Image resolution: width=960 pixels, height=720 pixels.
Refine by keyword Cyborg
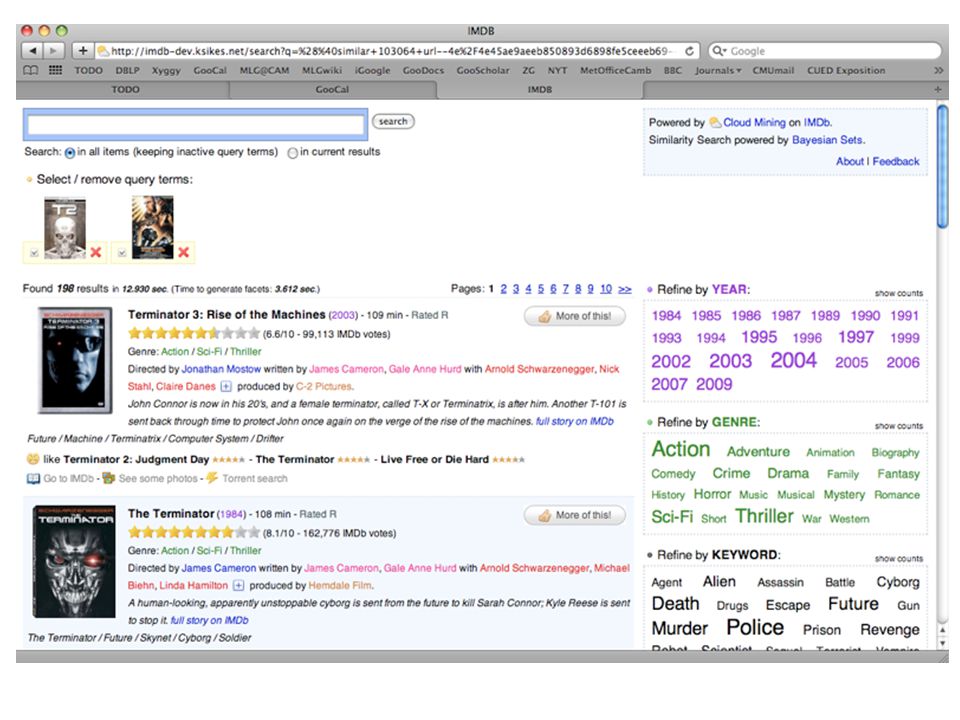[898, 582]
